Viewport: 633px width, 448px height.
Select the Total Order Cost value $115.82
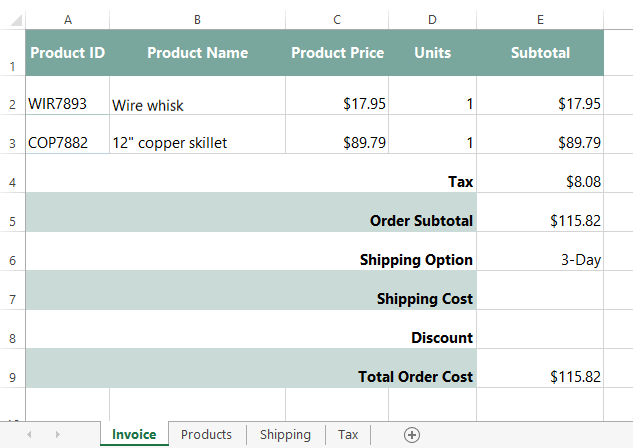tap(540, 376)
